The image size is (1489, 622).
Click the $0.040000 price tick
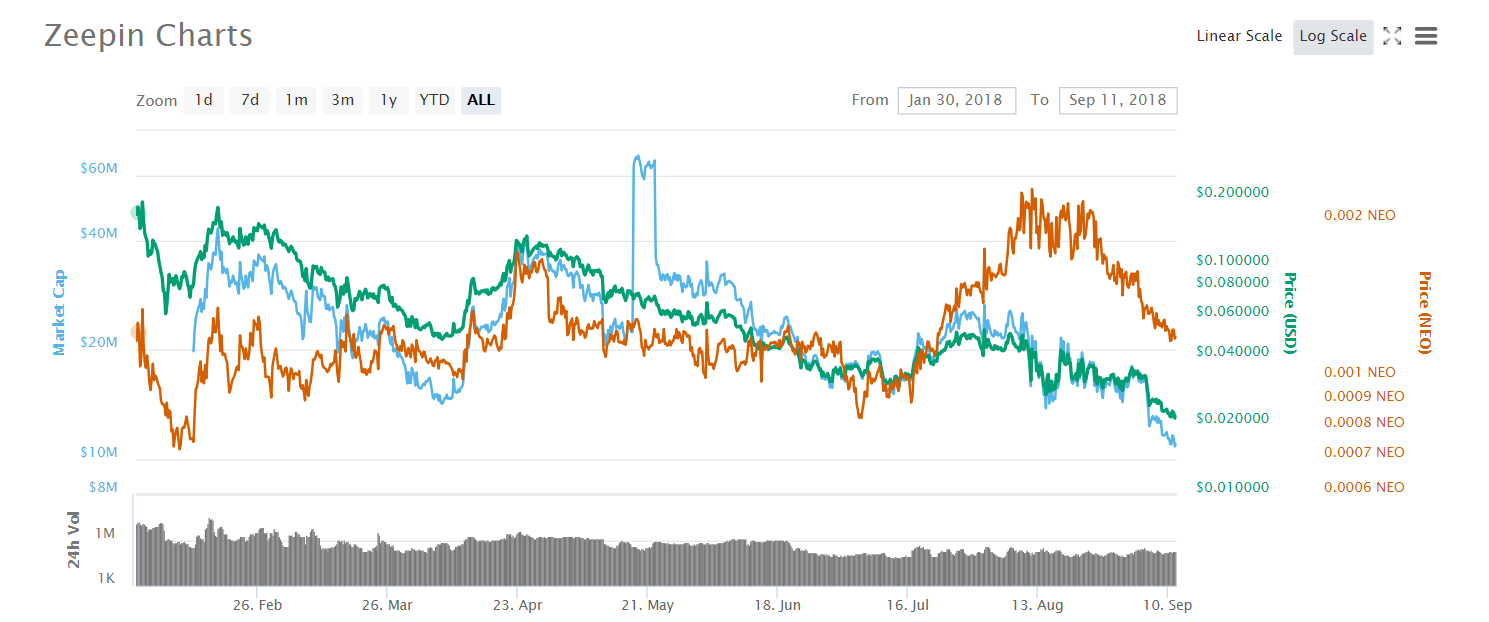pos(1232,351)
